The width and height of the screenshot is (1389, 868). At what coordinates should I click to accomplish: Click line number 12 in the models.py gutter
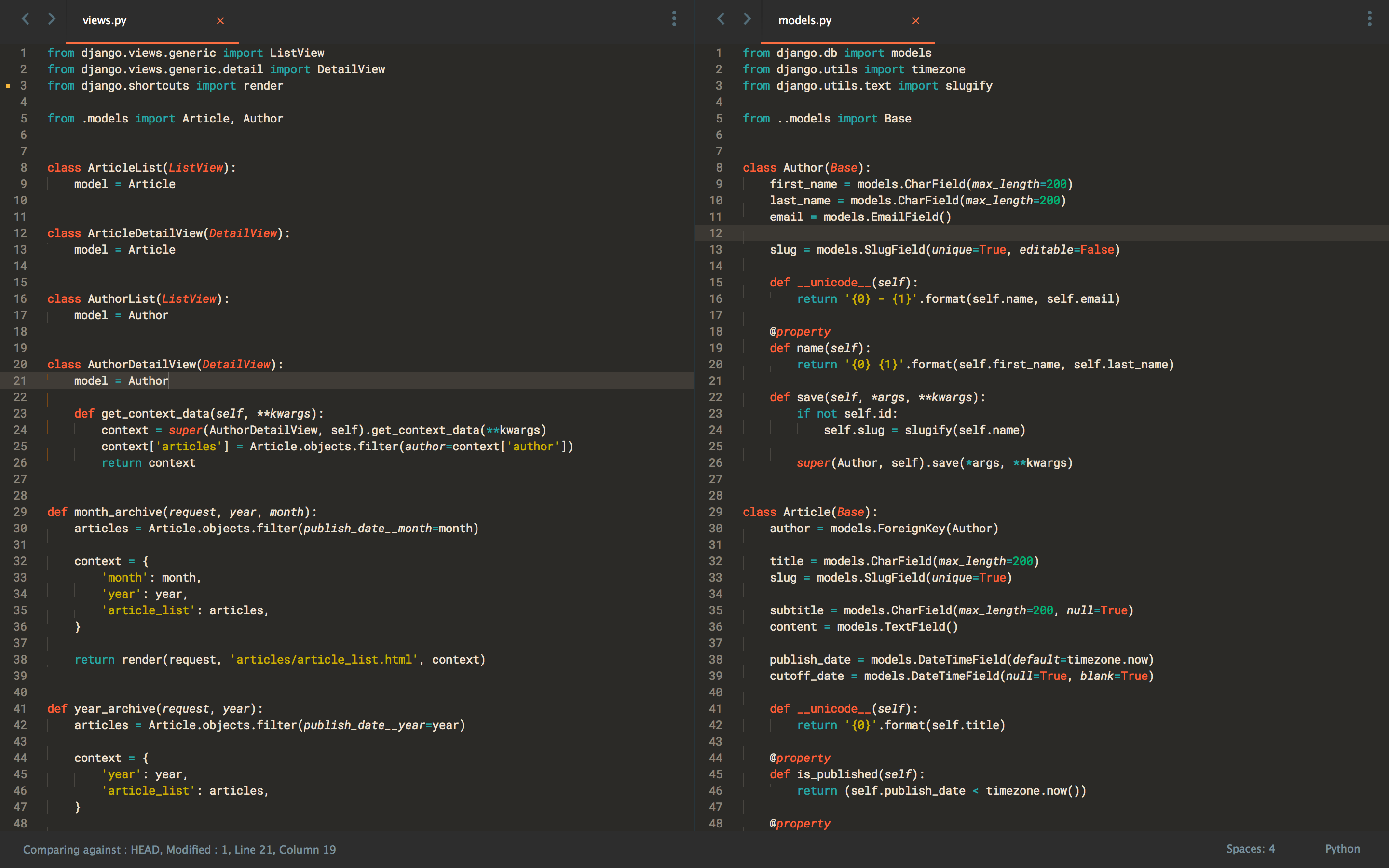716,233
